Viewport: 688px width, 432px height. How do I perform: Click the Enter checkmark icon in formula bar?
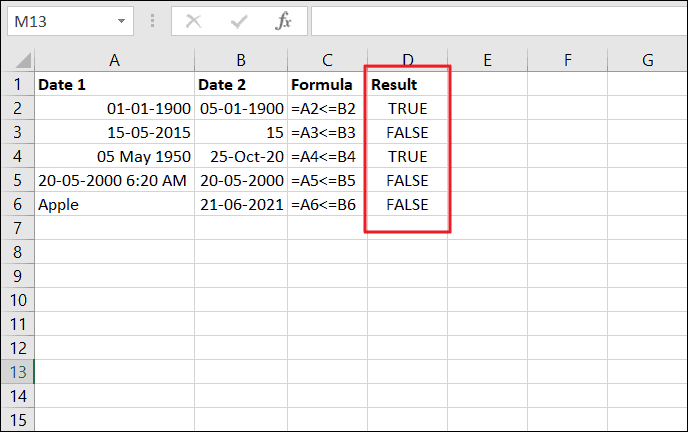coord(238,20)
